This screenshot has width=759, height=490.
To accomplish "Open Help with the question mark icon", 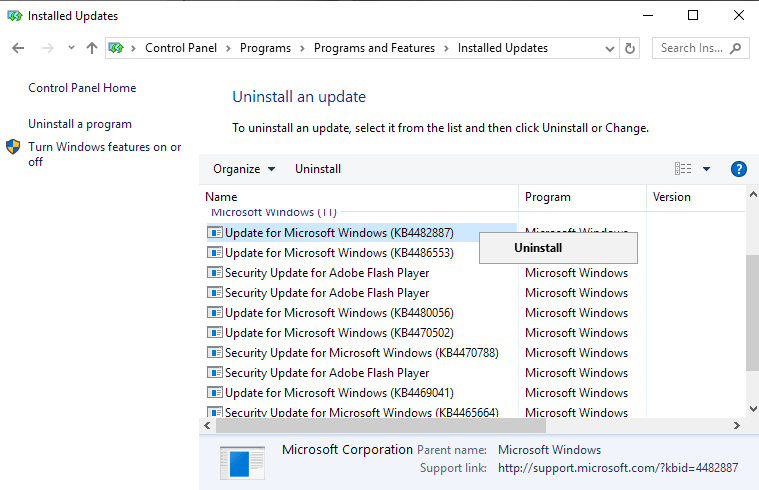I will click(x=738, y=169).
